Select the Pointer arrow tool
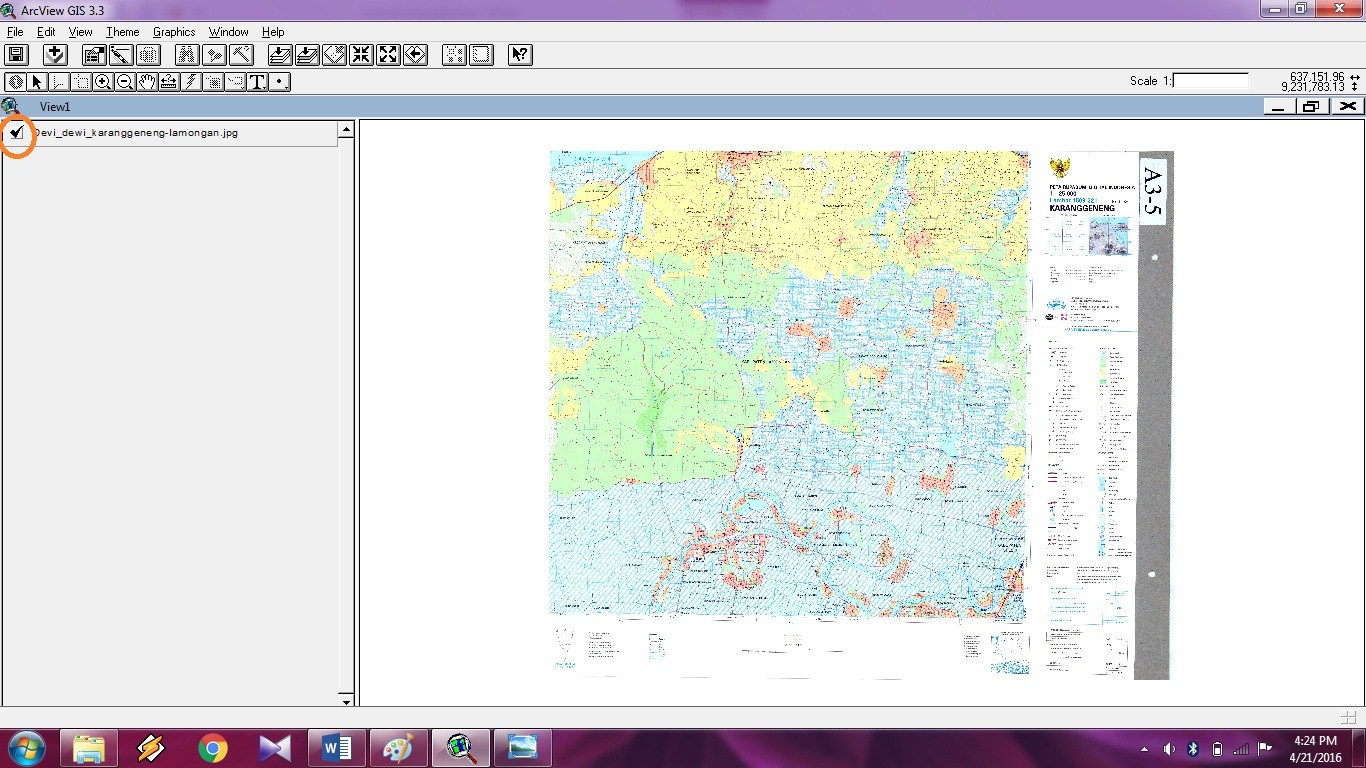The width and height of the screenshot is (1366, 768). [x=37, y=82]
